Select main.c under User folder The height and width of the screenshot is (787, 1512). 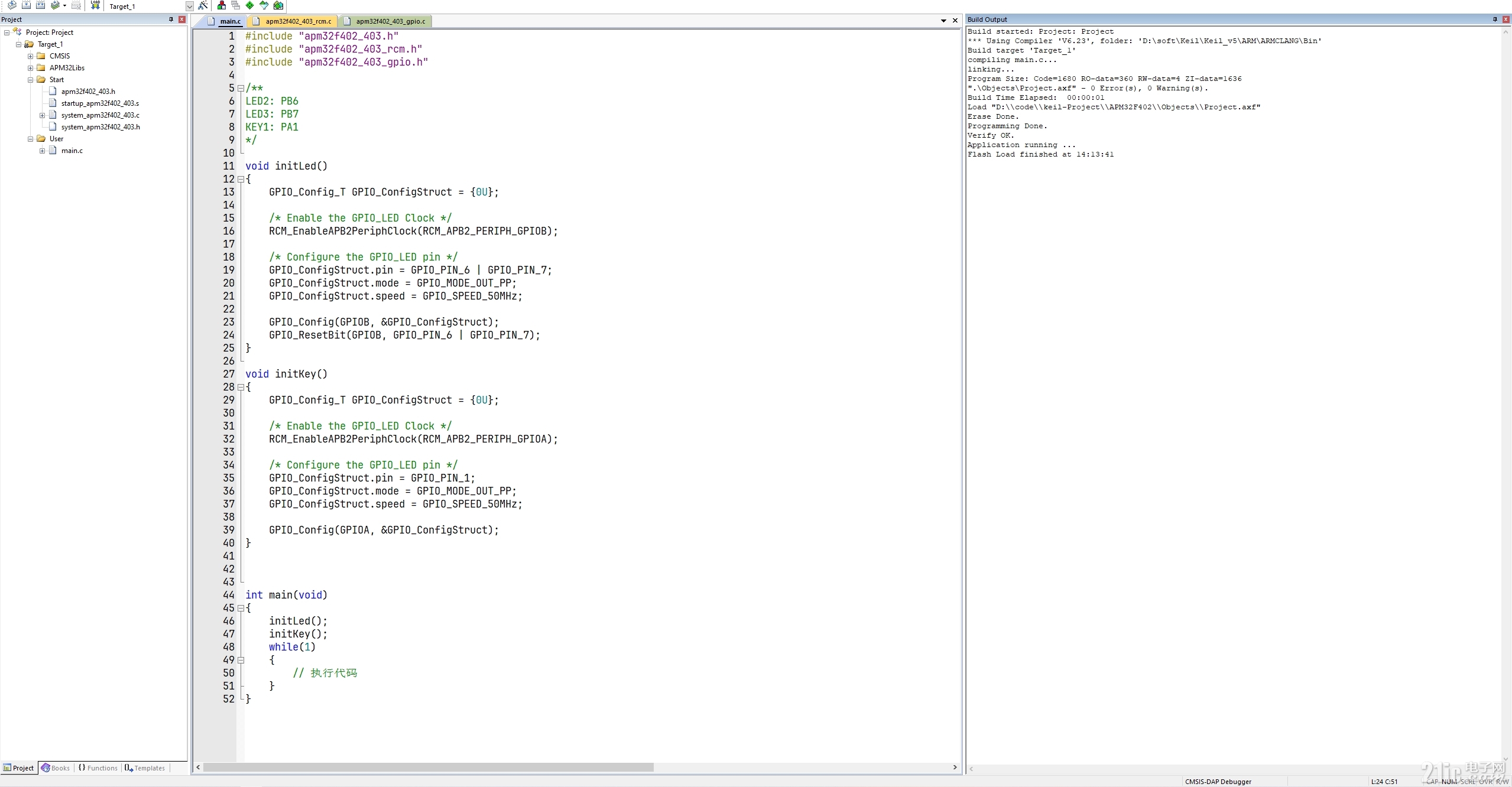click(x=72, y=151)
